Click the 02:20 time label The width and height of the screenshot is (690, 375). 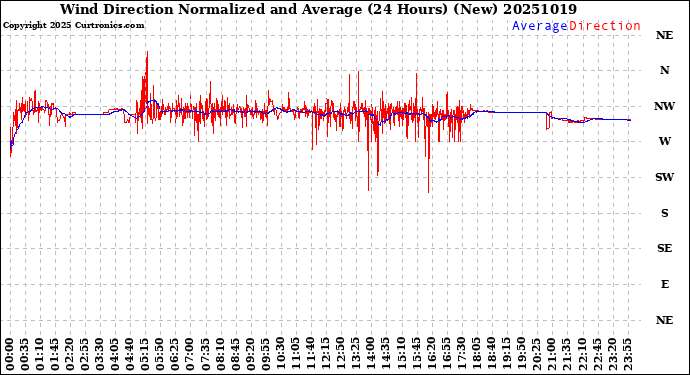(x=70, y=355)
